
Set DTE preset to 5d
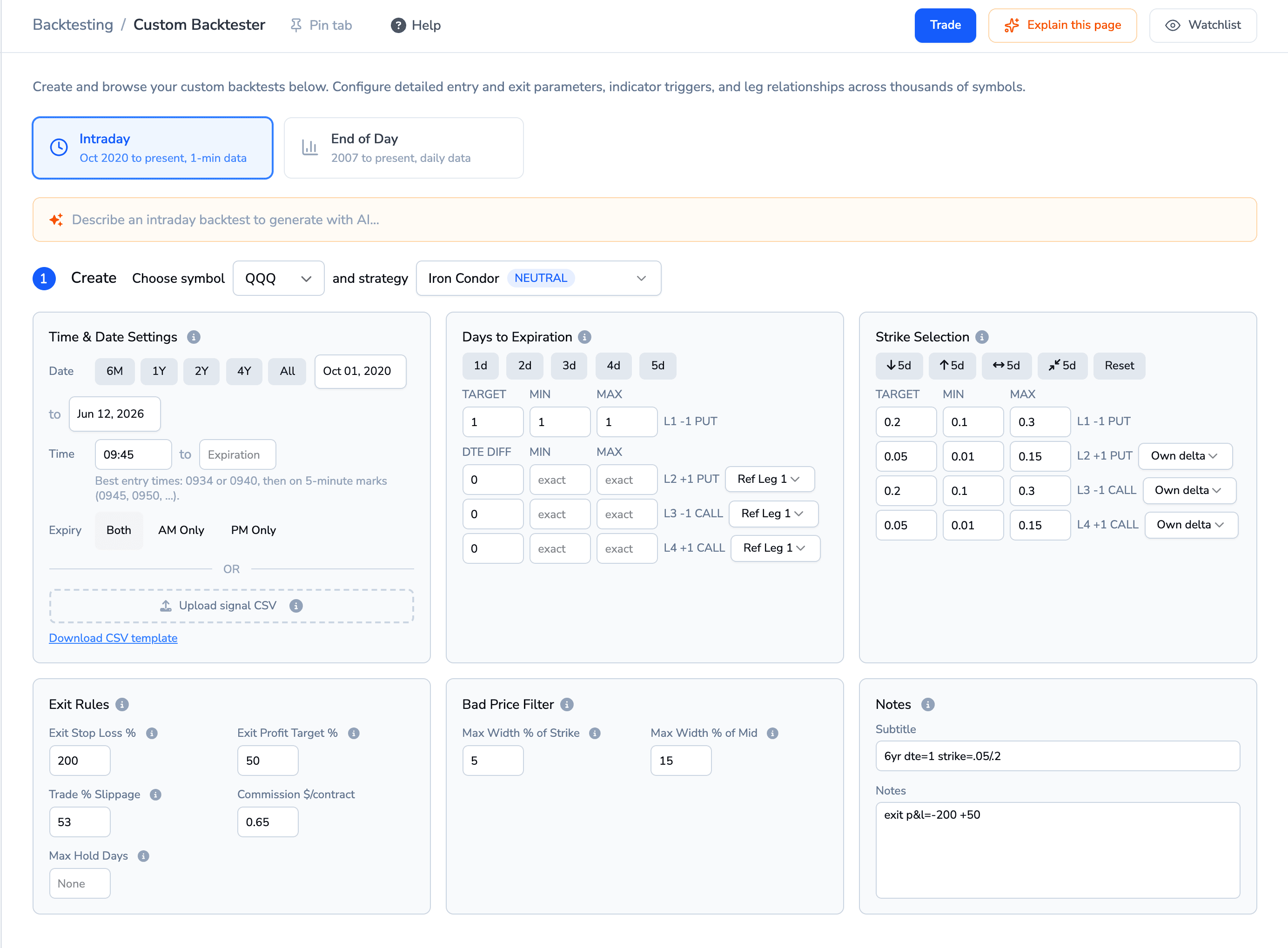[x=658, y=366]
